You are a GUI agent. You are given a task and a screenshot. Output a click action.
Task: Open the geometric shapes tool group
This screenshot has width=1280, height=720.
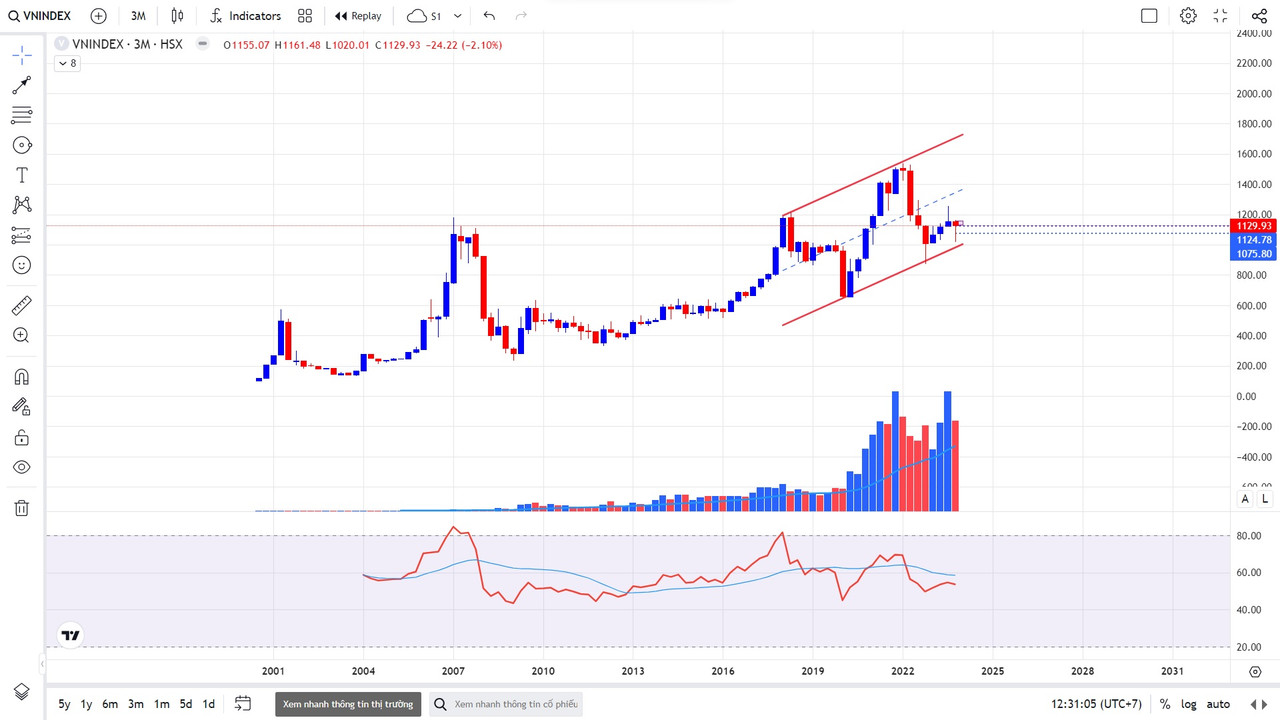click(x=22, y=145)
